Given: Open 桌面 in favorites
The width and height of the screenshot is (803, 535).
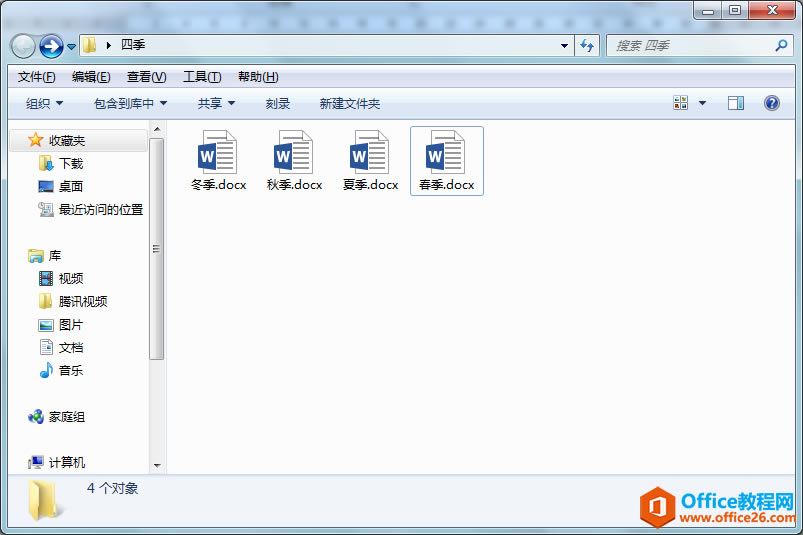Looking at the screenshot, I should click(71, 186).
